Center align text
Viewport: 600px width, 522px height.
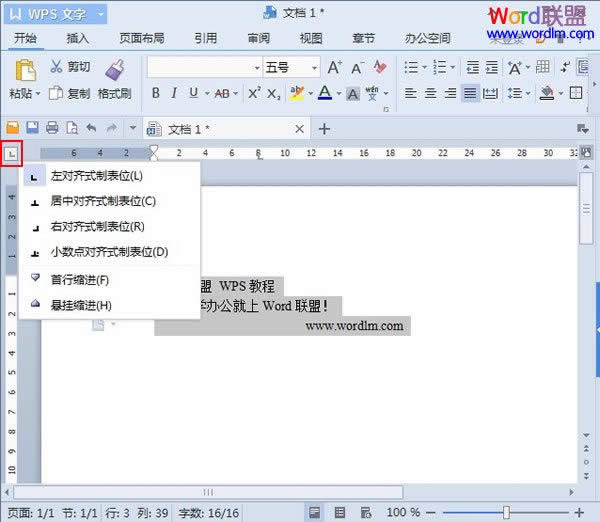(x=430, y=93)
